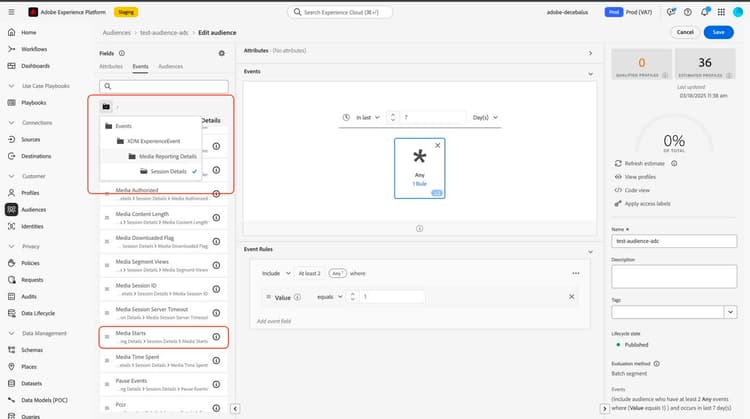Collapse the Event Rules section

point(590,252)
